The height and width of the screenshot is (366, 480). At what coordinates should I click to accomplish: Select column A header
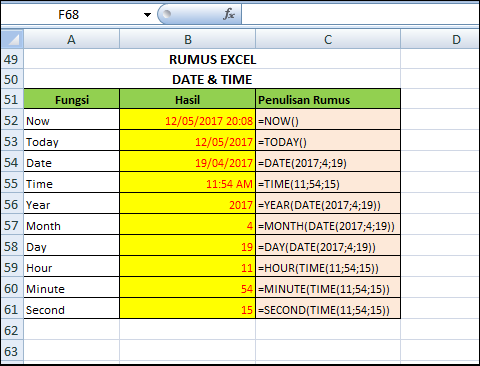[x=71, y=40]
